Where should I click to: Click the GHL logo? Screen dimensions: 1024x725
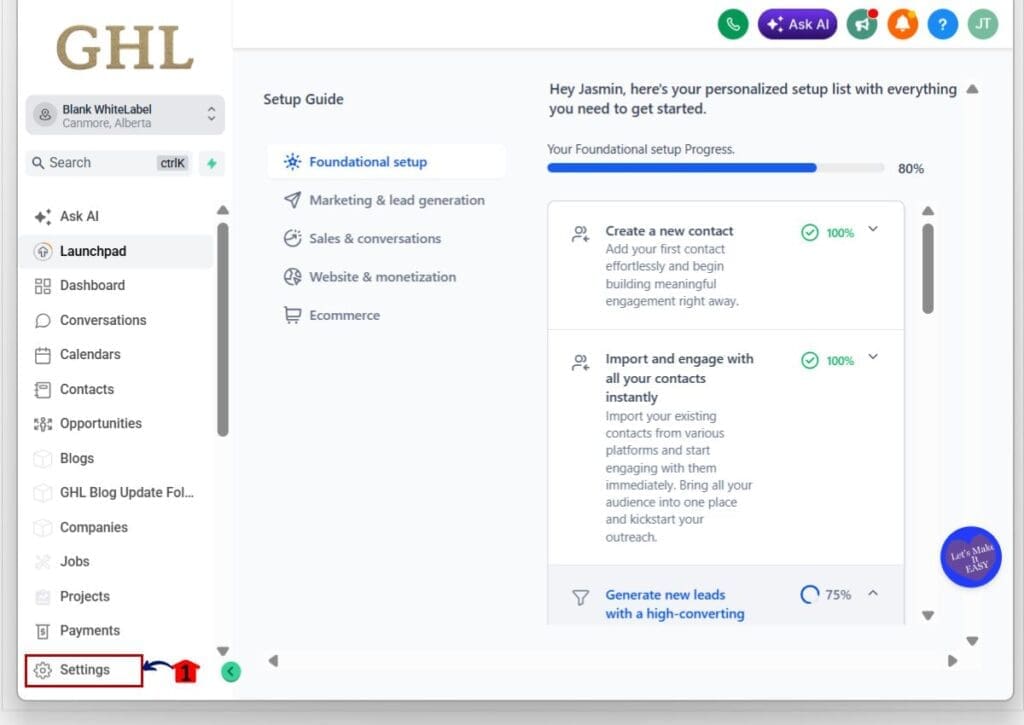(125, 48)
